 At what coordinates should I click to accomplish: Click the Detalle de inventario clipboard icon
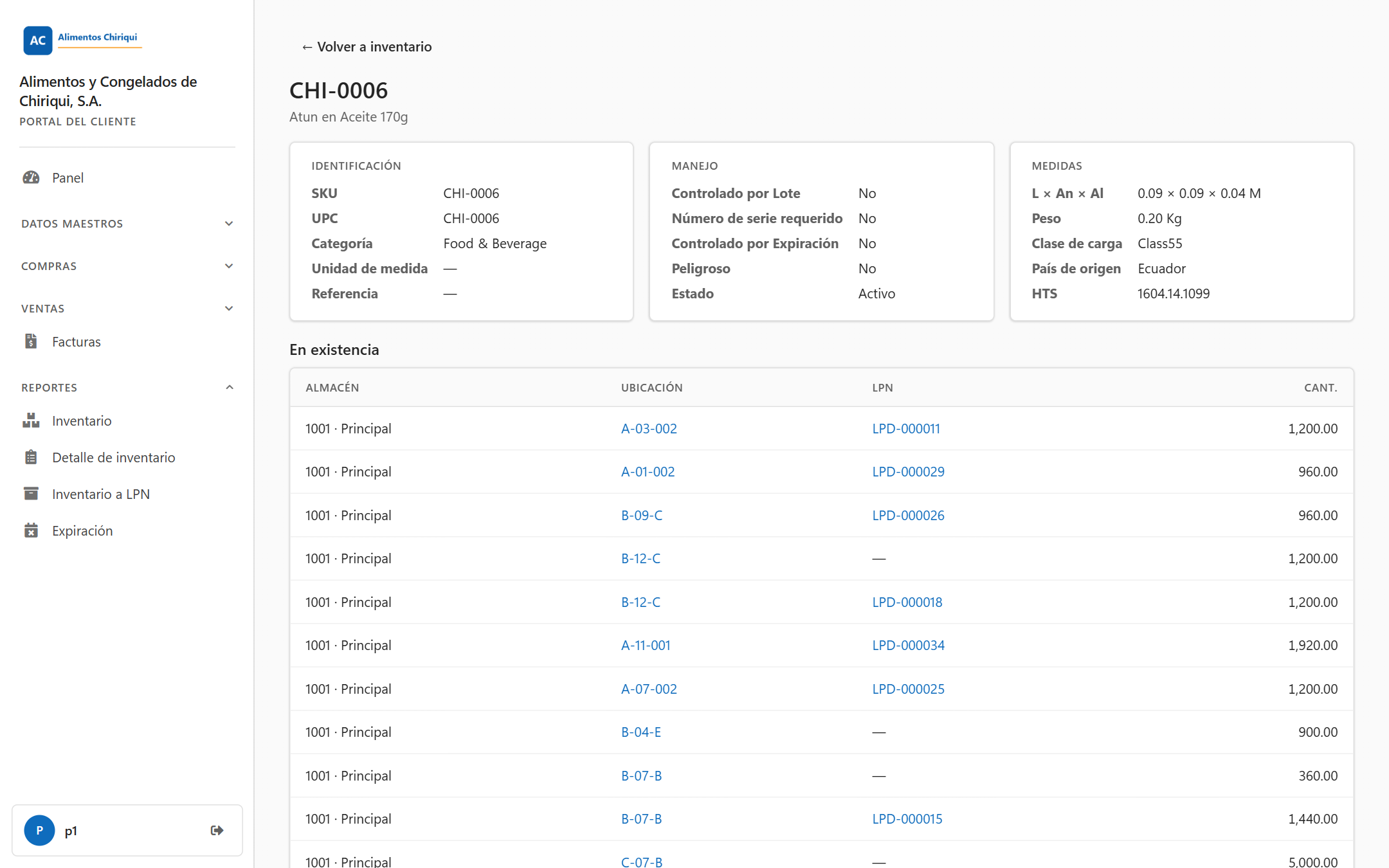(31, 457)
